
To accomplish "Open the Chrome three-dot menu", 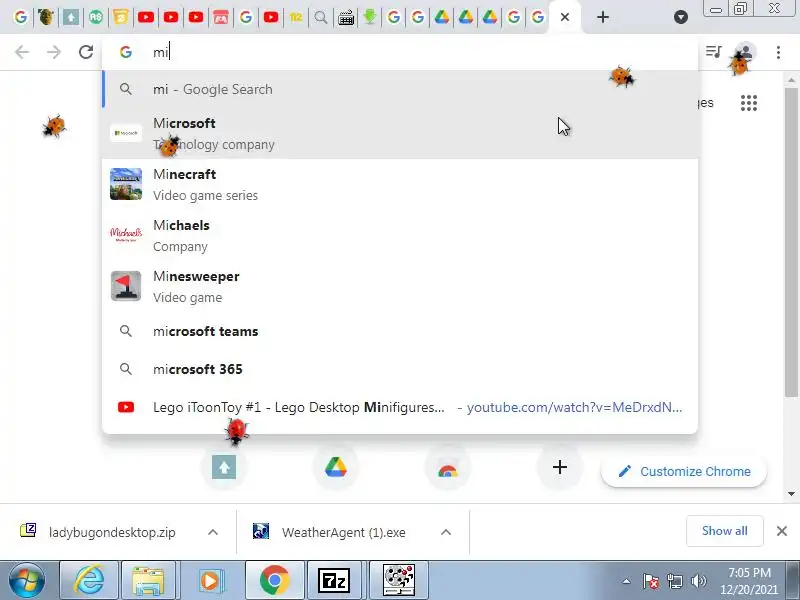I will point(778,52).
